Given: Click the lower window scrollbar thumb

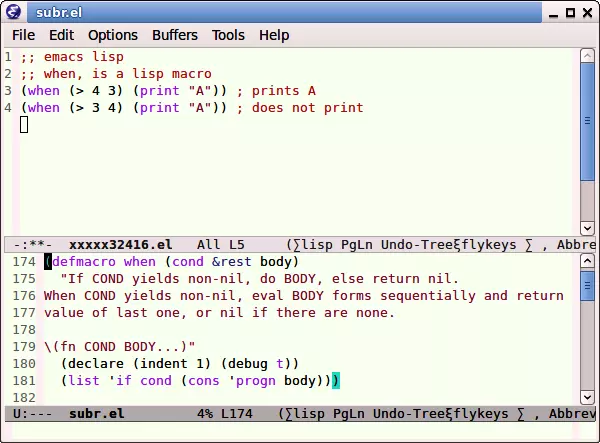Looking at the screenshot, I should (587, 285).
